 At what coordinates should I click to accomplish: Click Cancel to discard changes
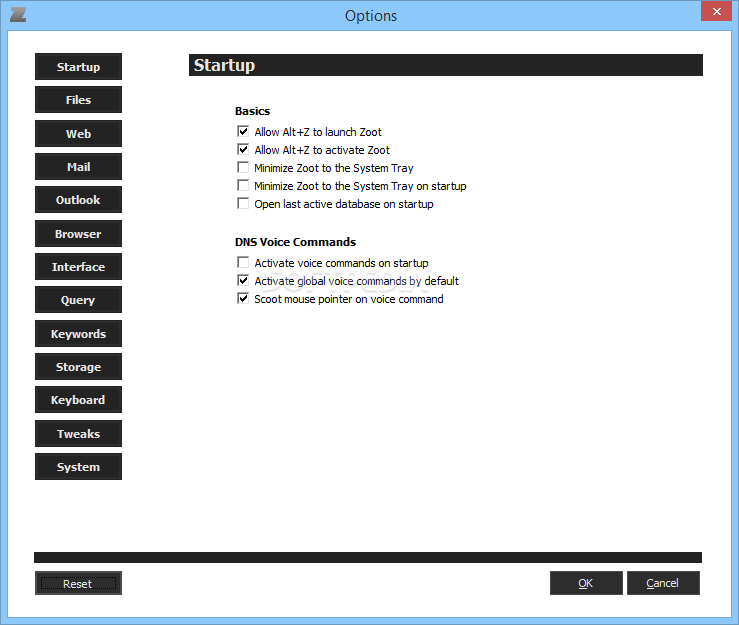click(663, 583)
